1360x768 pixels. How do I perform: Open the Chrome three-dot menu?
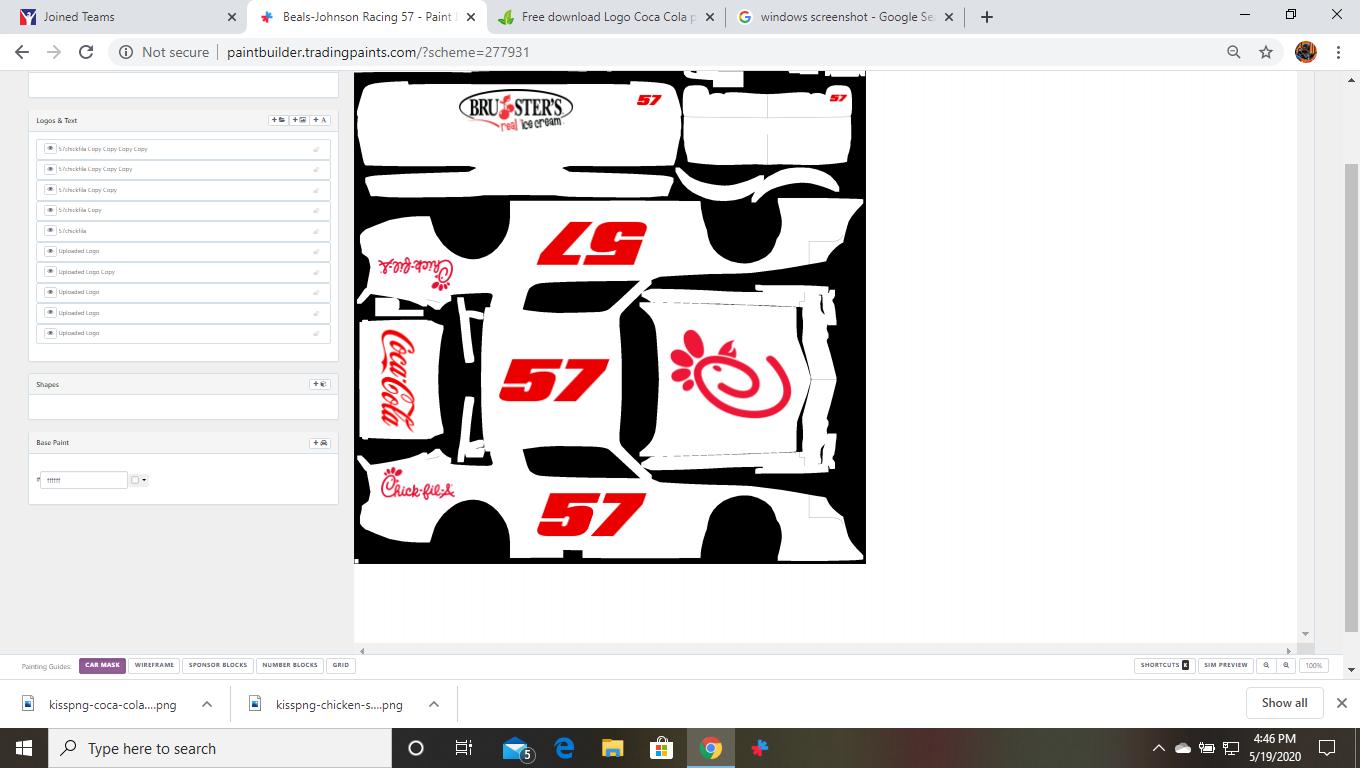tap(1338, 52)
